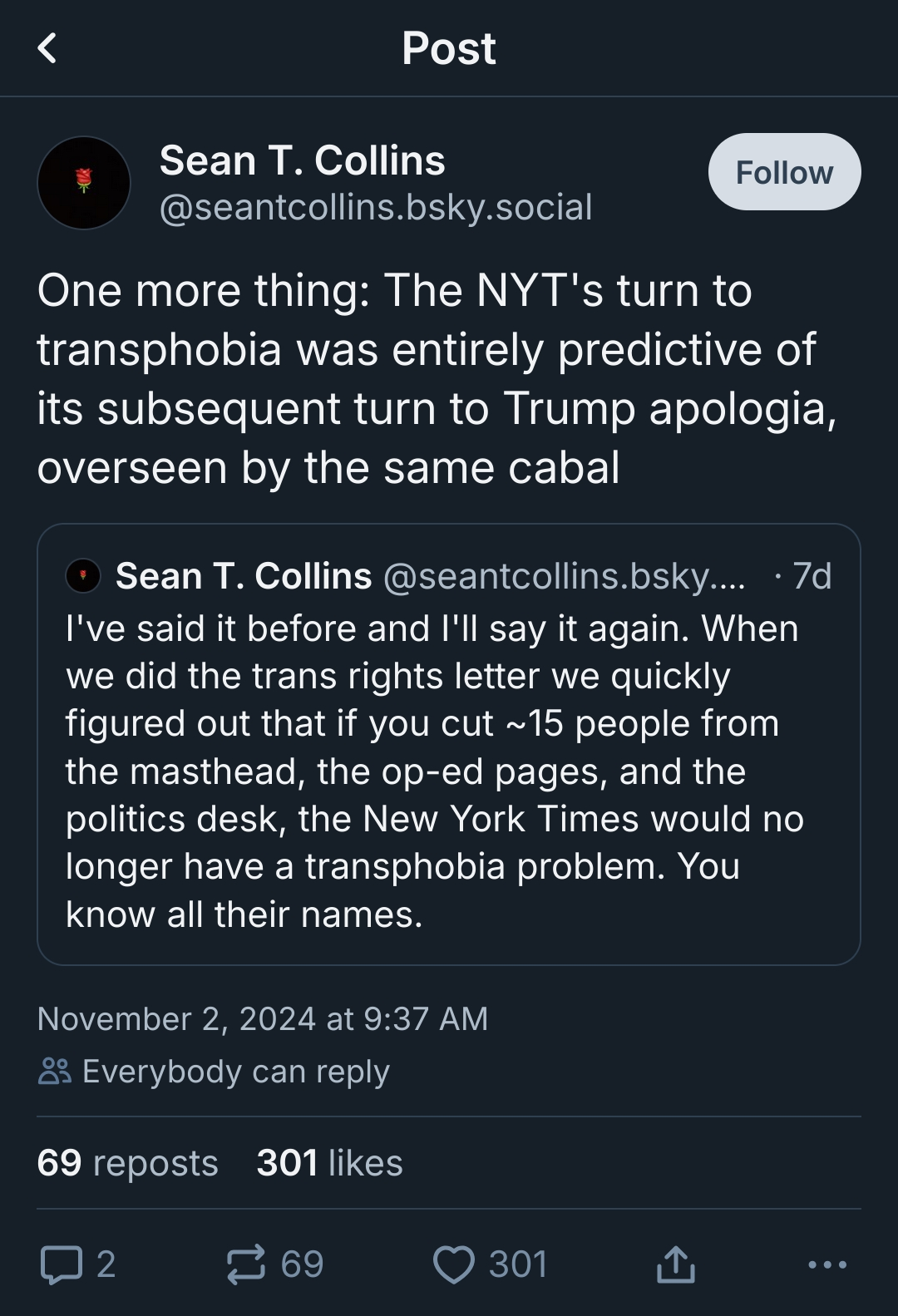
Task: View the list of 69 reposts
Action: pyautogui.click(x=127, y=1162)
